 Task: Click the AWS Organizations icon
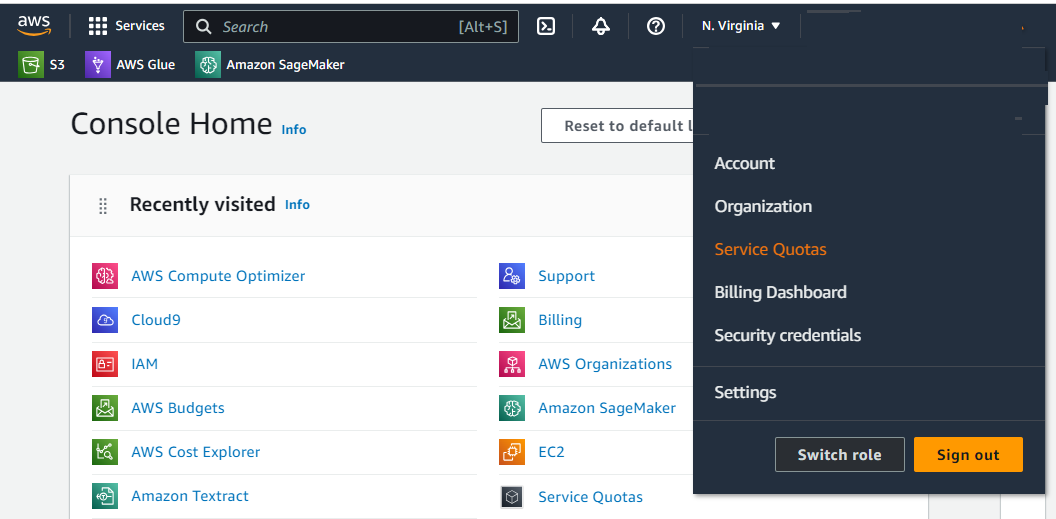[x=512, y=364]
